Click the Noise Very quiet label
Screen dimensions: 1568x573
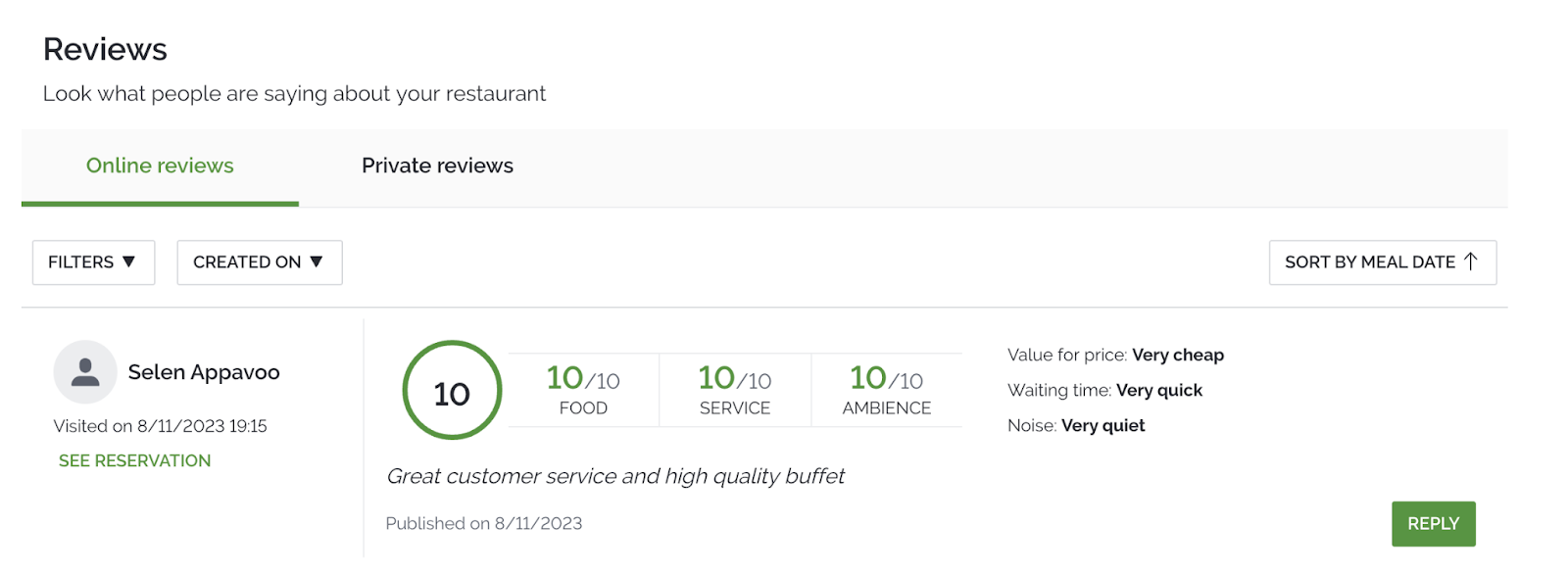tap(1076, 425)
